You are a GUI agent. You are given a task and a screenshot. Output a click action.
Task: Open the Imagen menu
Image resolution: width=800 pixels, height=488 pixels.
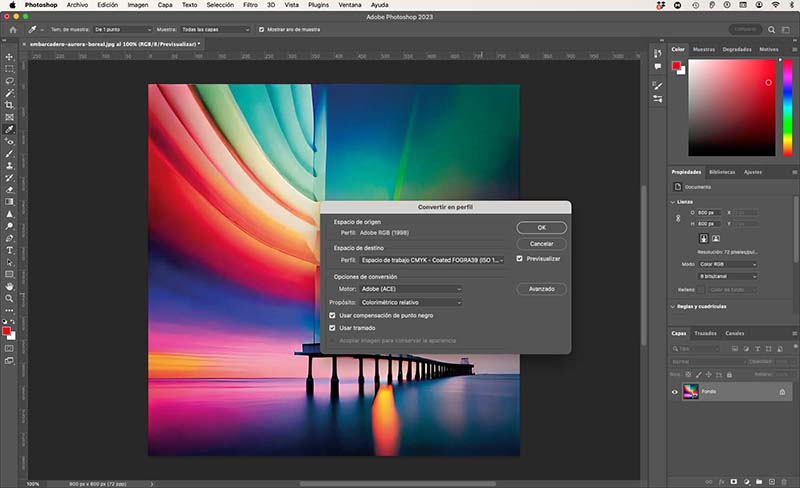[138, 5]
